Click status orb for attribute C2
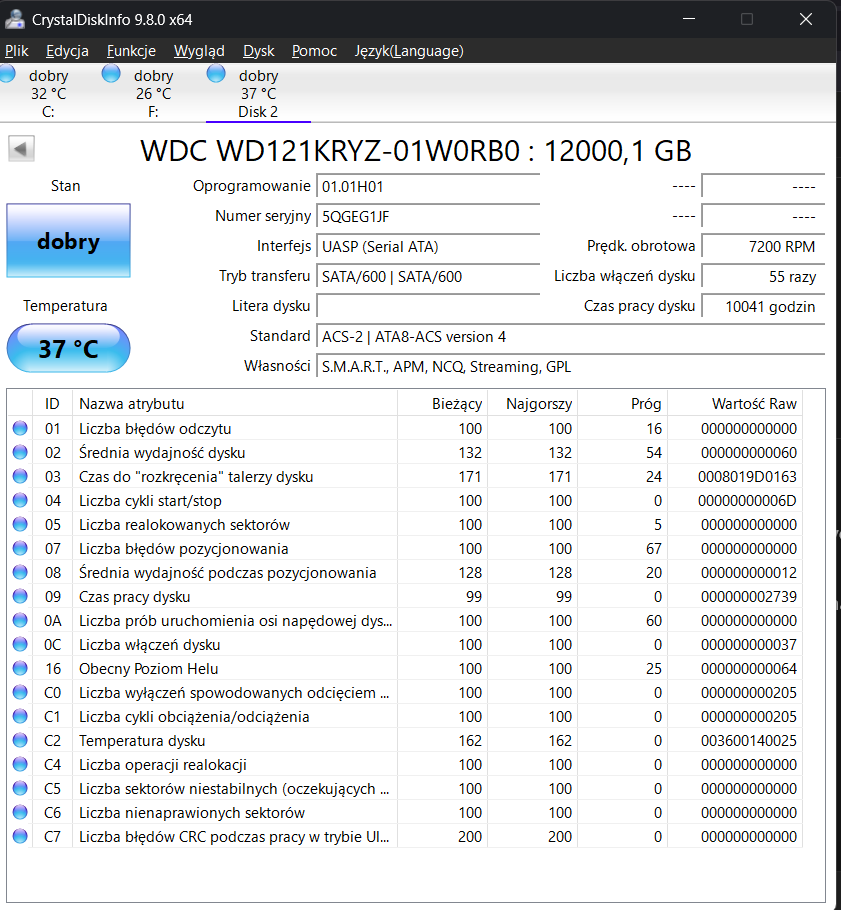This screenshot has width=841, height=910. [x=20, y=741]
